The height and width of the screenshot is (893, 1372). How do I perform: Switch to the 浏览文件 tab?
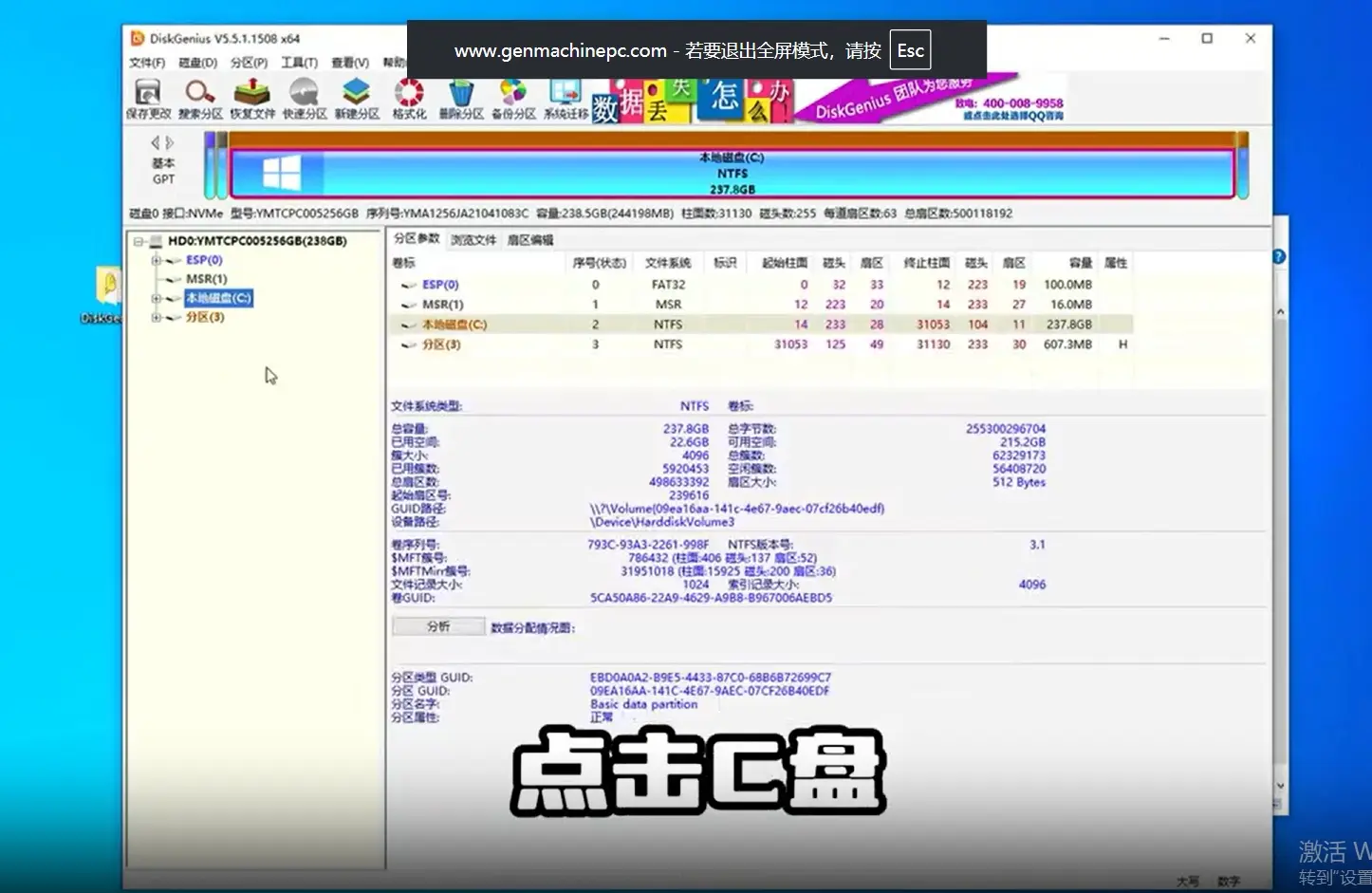coord(473,240)
